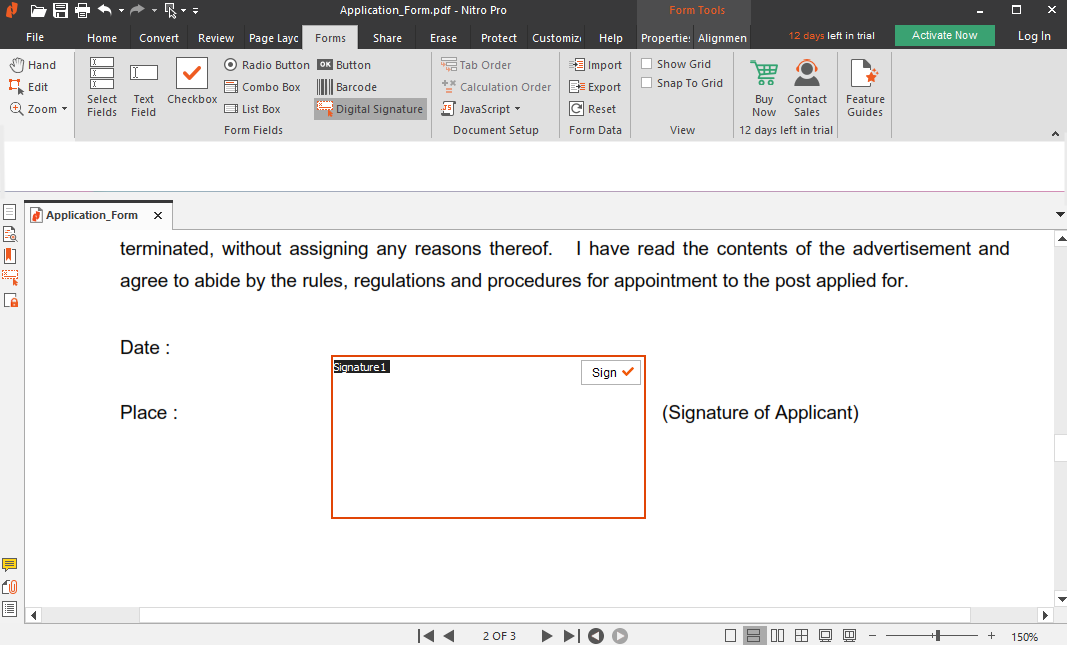Click the Sign button on Signature1 field
This screenshot has width=1067, height=645.
610,372
